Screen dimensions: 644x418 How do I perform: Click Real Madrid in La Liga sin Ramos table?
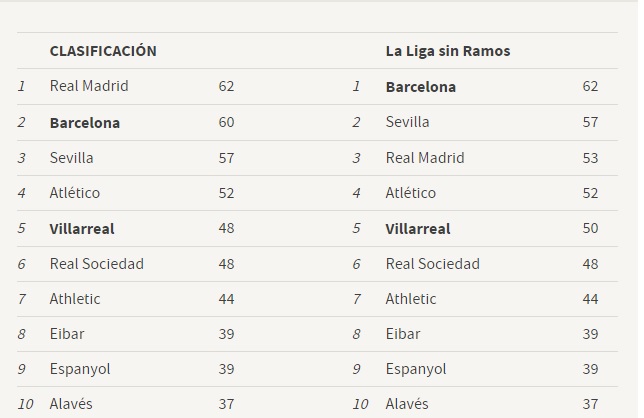pos(425,157)
